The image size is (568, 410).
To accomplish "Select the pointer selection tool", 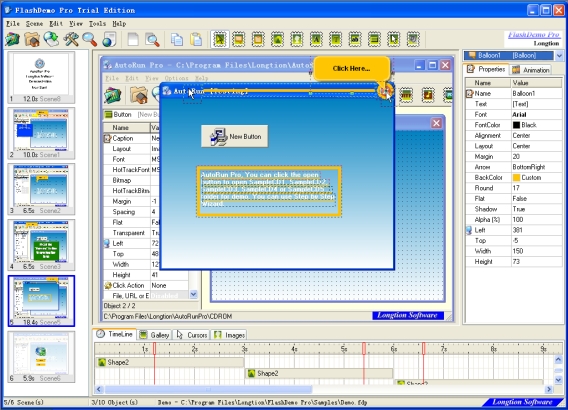I will click(220, 39).
